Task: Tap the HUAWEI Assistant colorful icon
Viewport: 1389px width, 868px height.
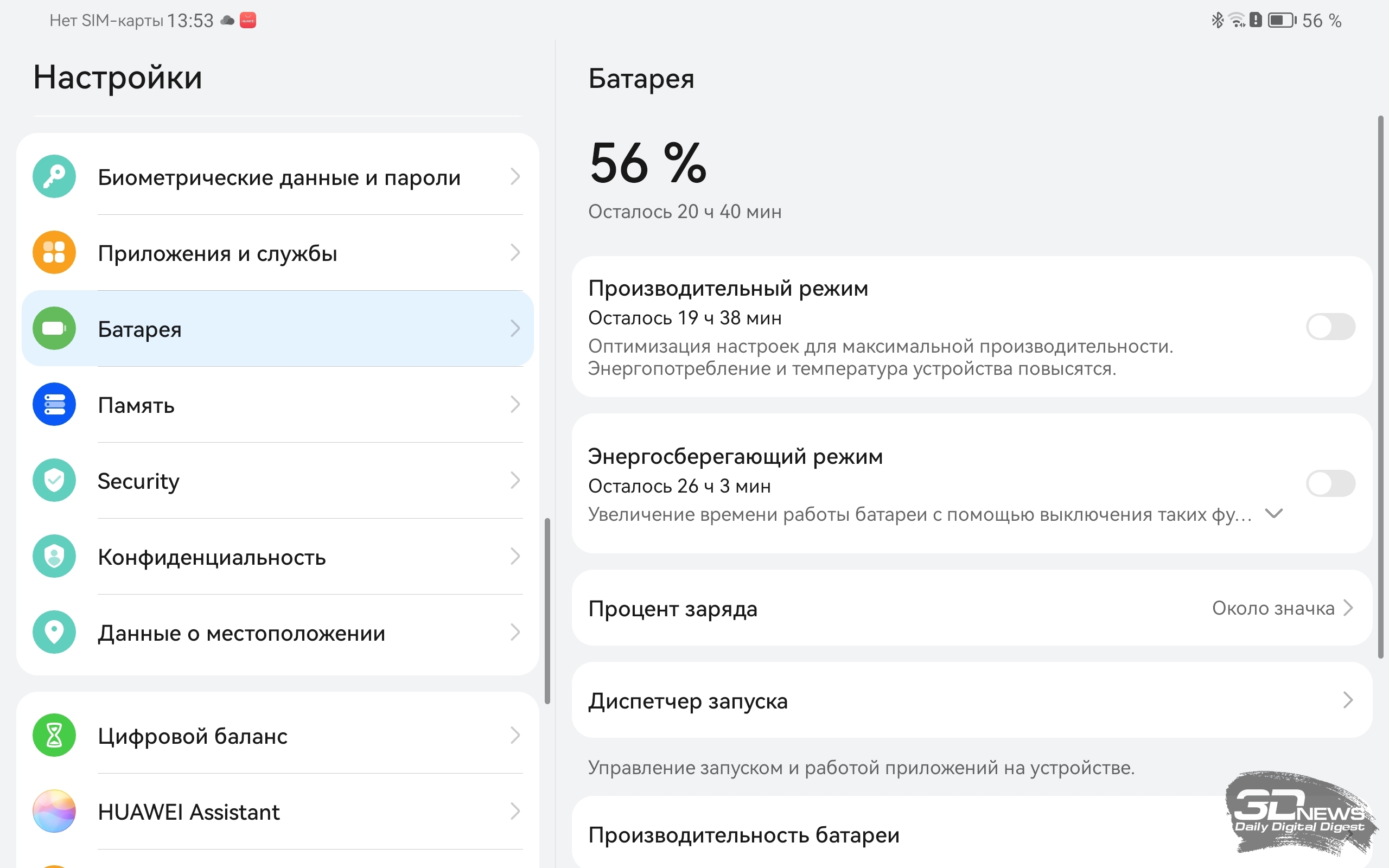Action: click(x=54, y=811)
